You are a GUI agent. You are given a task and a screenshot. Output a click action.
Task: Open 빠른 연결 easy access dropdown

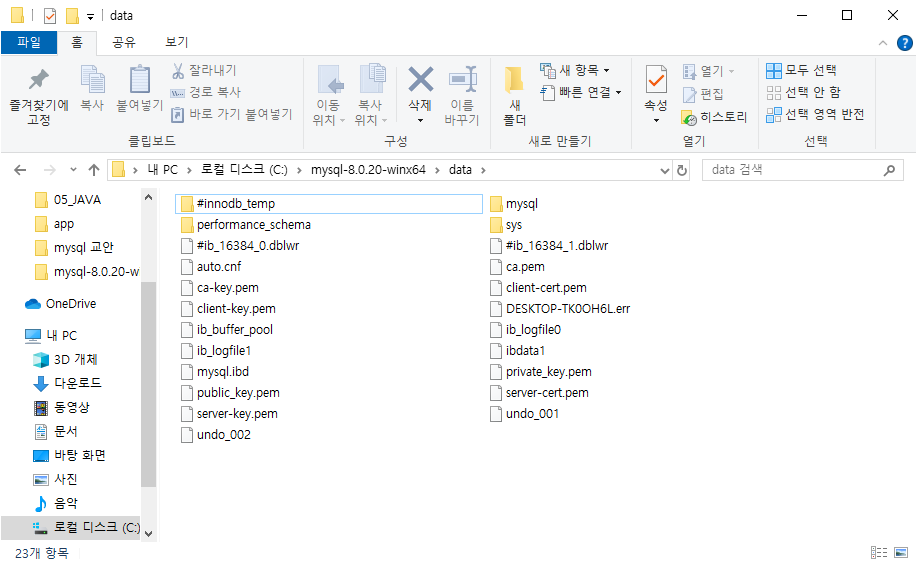click(x=580, y=92)
